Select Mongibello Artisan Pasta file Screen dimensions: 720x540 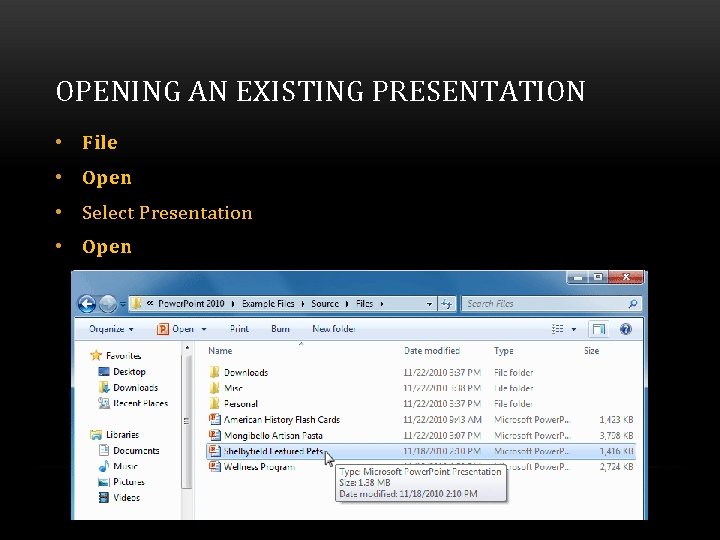coord(273,435)
